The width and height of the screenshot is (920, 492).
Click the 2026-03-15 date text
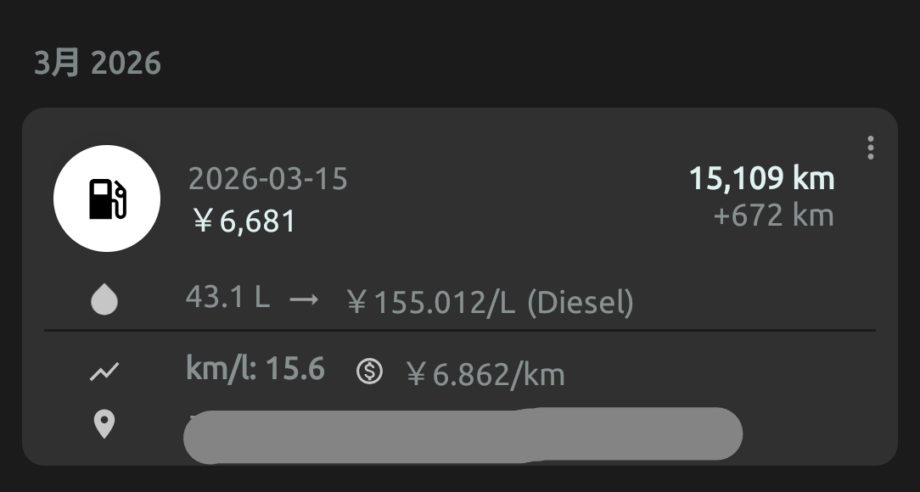coord(268,180)
